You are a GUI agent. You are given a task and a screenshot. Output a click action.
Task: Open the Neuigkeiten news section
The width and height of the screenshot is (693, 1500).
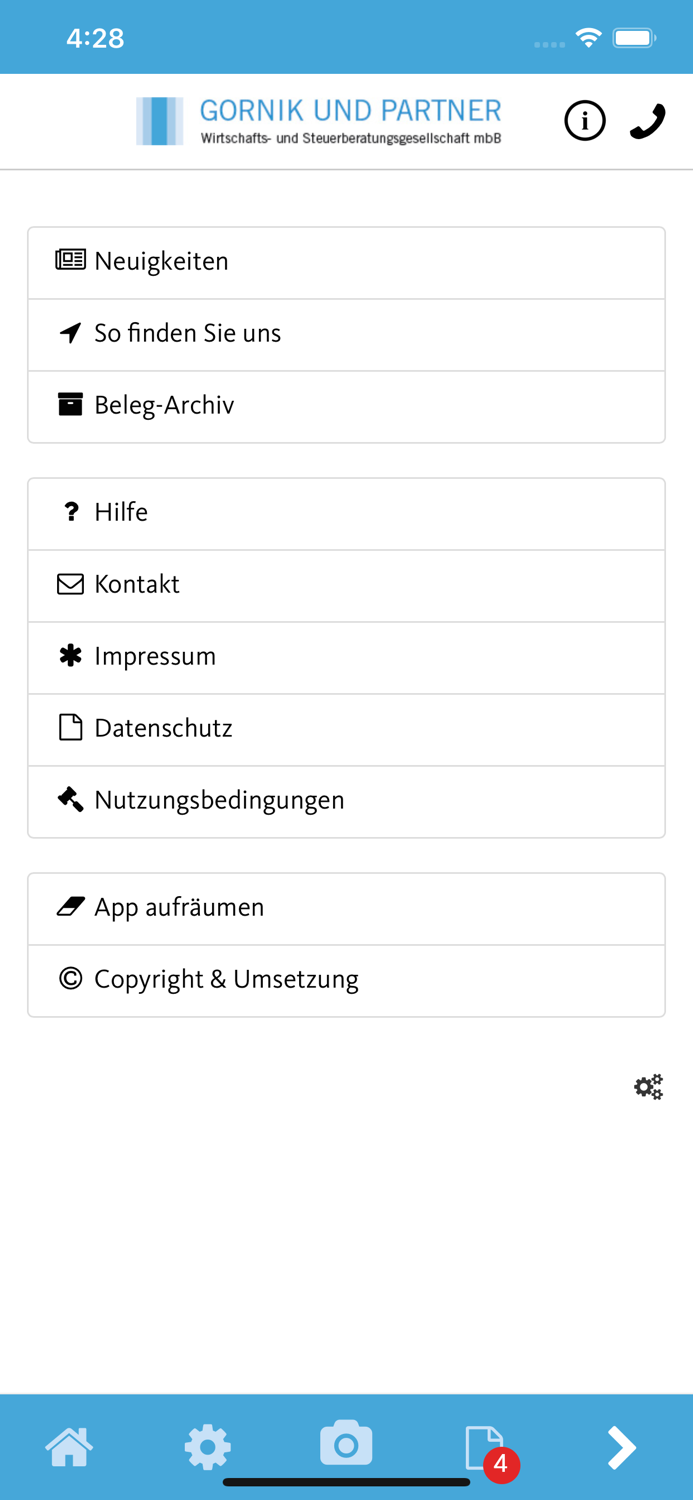coord(160,261)
